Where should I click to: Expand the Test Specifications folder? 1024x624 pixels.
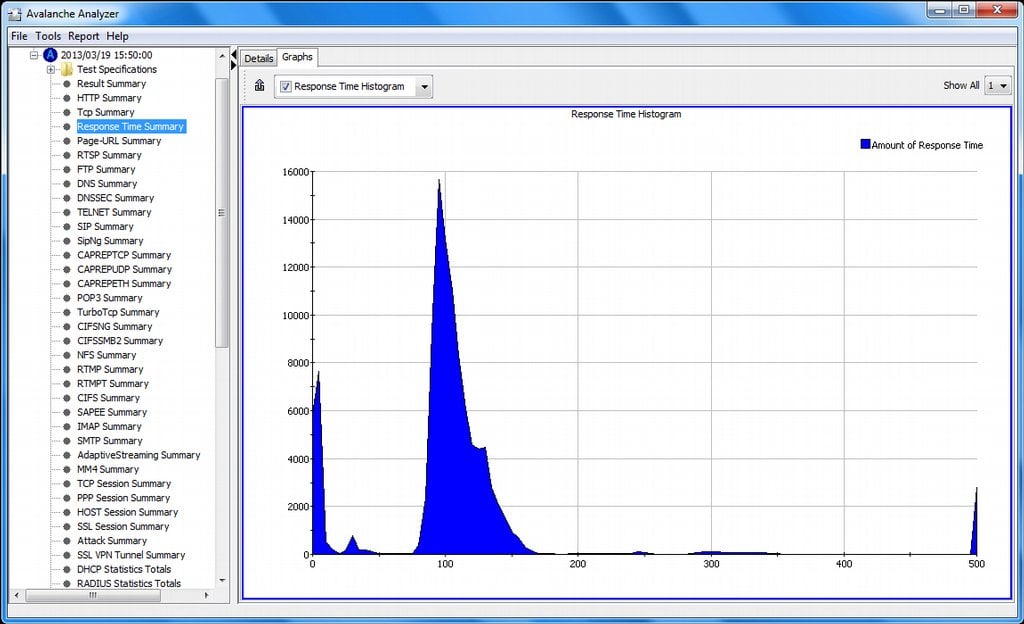[50, 69]
